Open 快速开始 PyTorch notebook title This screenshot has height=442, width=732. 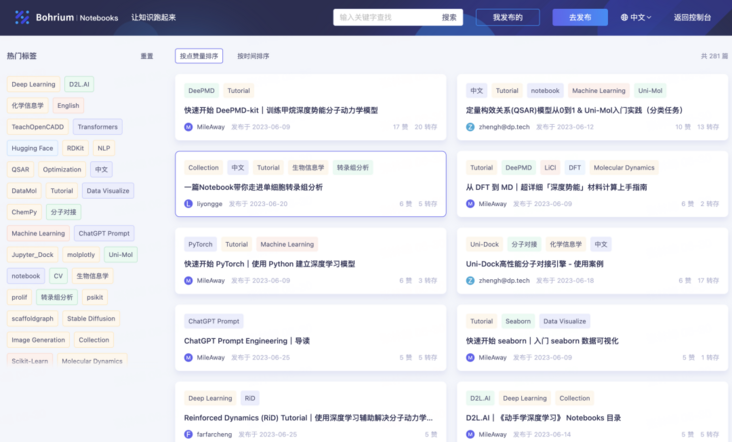coord(269,264)
